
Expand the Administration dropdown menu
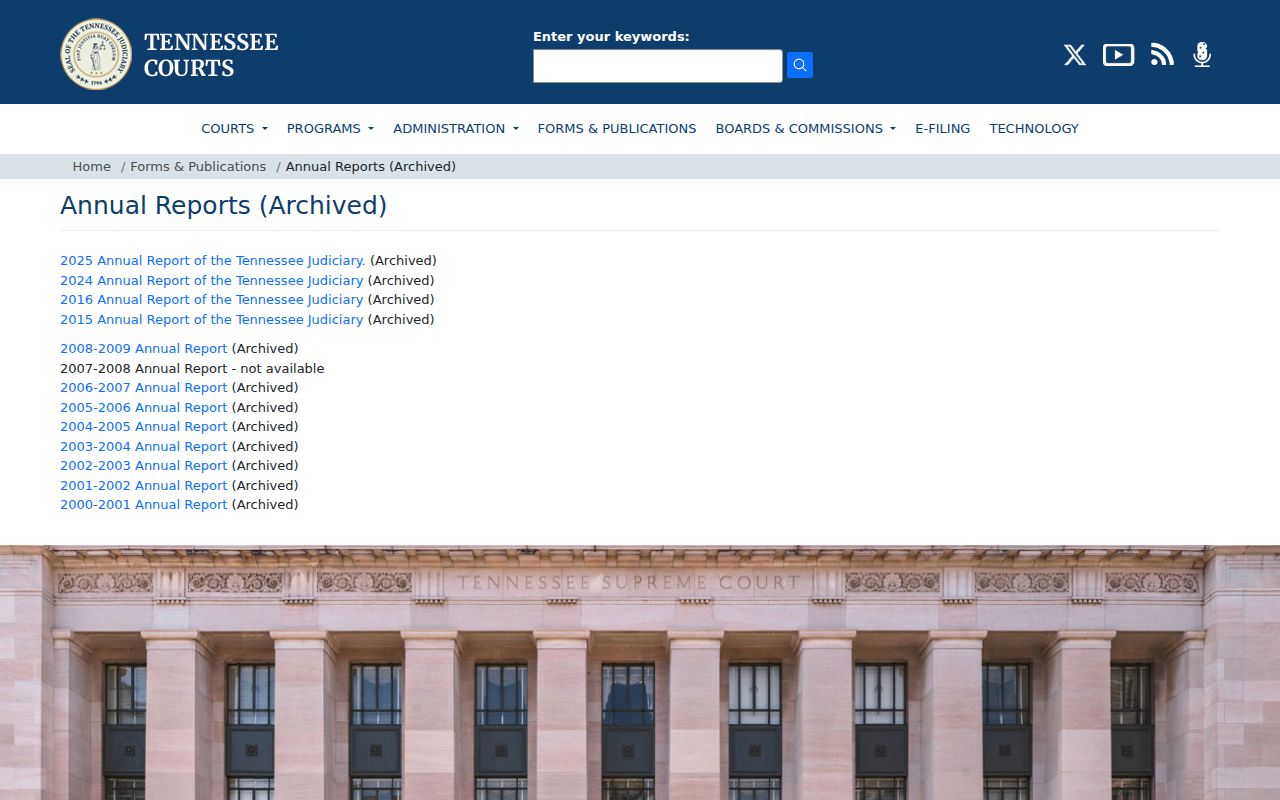456,128
